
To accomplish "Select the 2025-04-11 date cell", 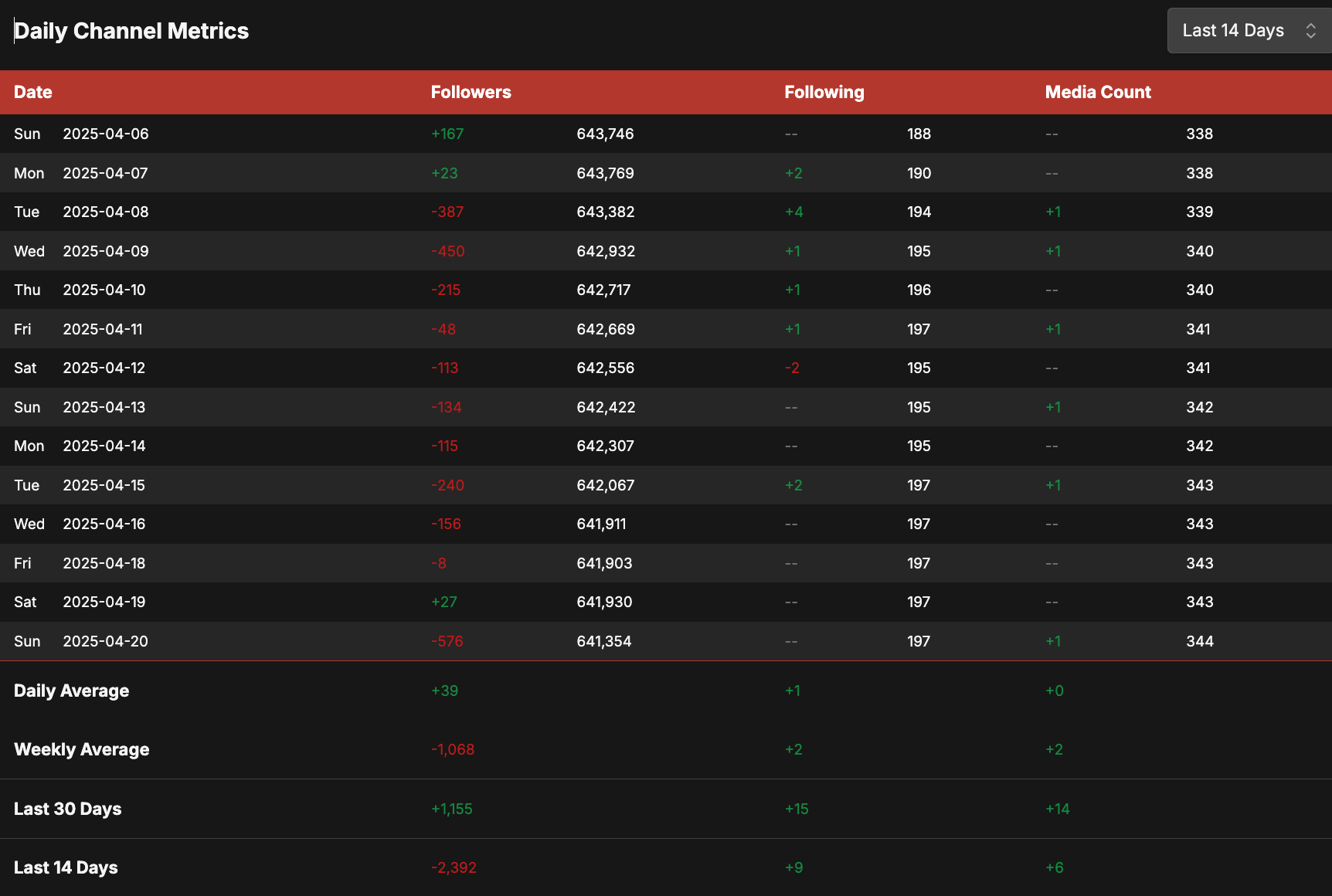I will click(103, 329).
